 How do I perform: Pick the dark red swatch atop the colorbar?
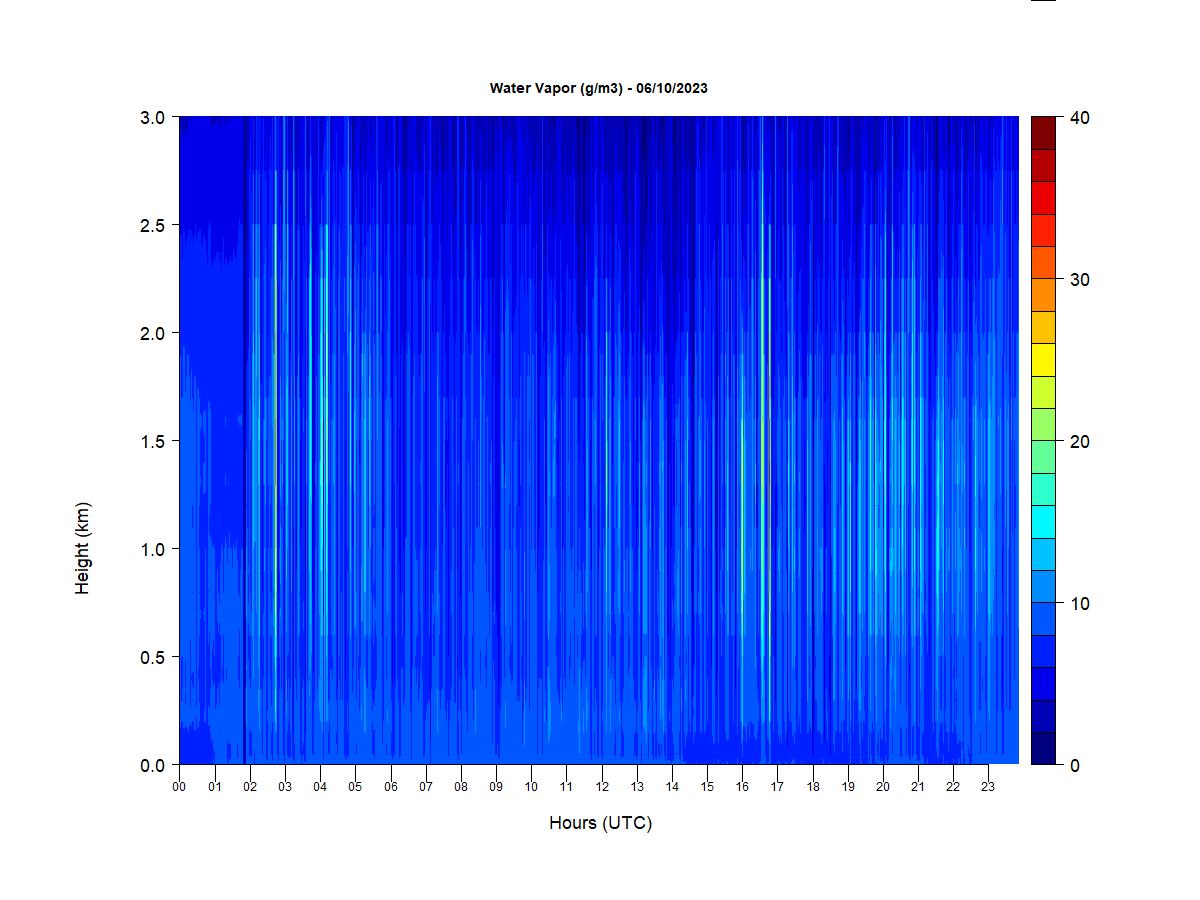1043,132
